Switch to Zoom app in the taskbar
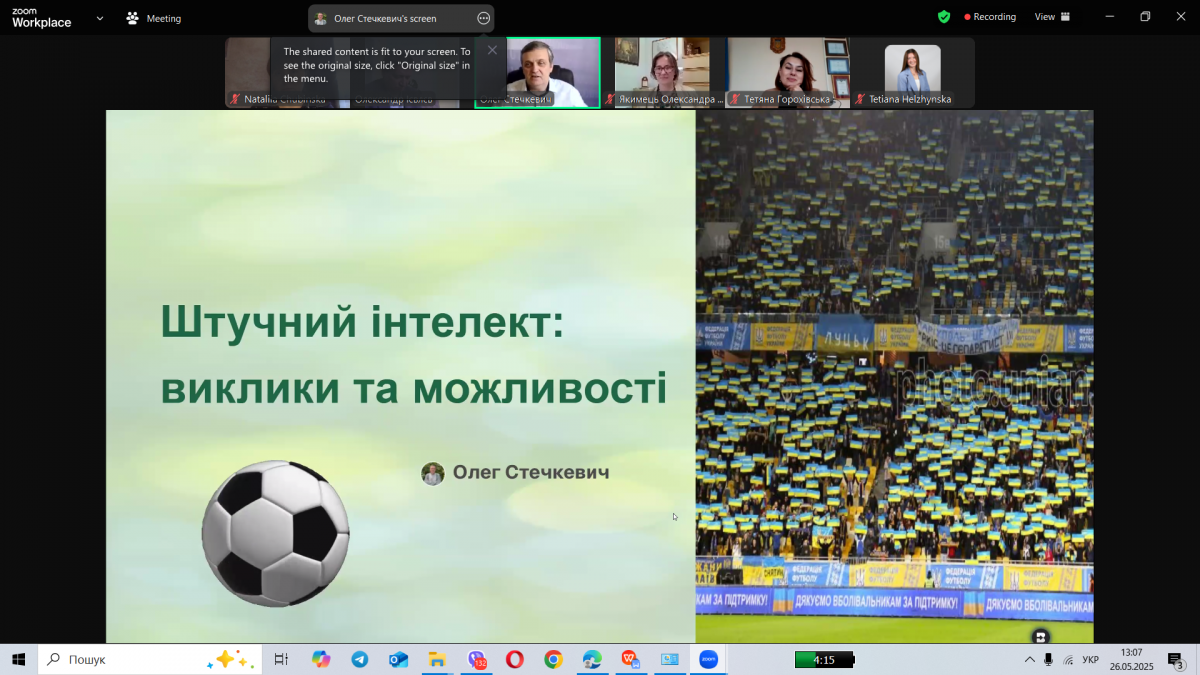 click(708, 660)
